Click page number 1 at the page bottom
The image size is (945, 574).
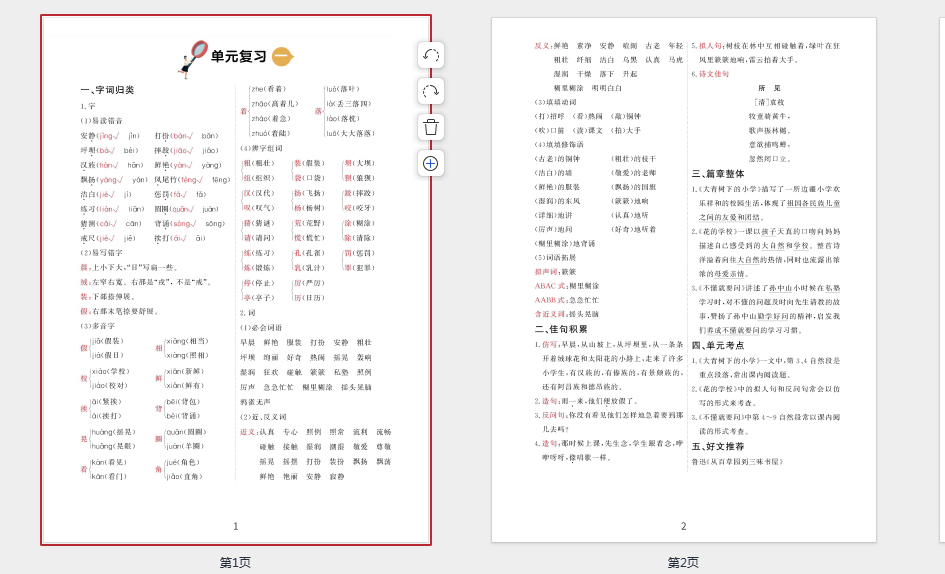236,526
